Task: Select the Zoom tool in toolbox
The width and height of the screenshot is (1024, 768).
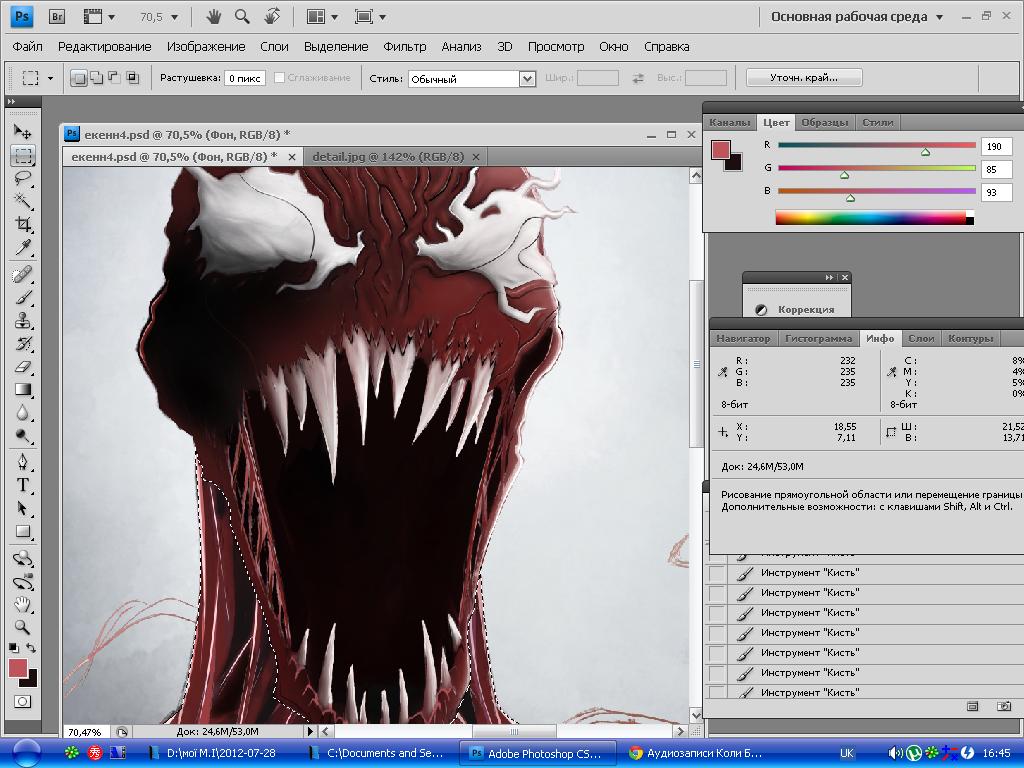Action: 23,627
